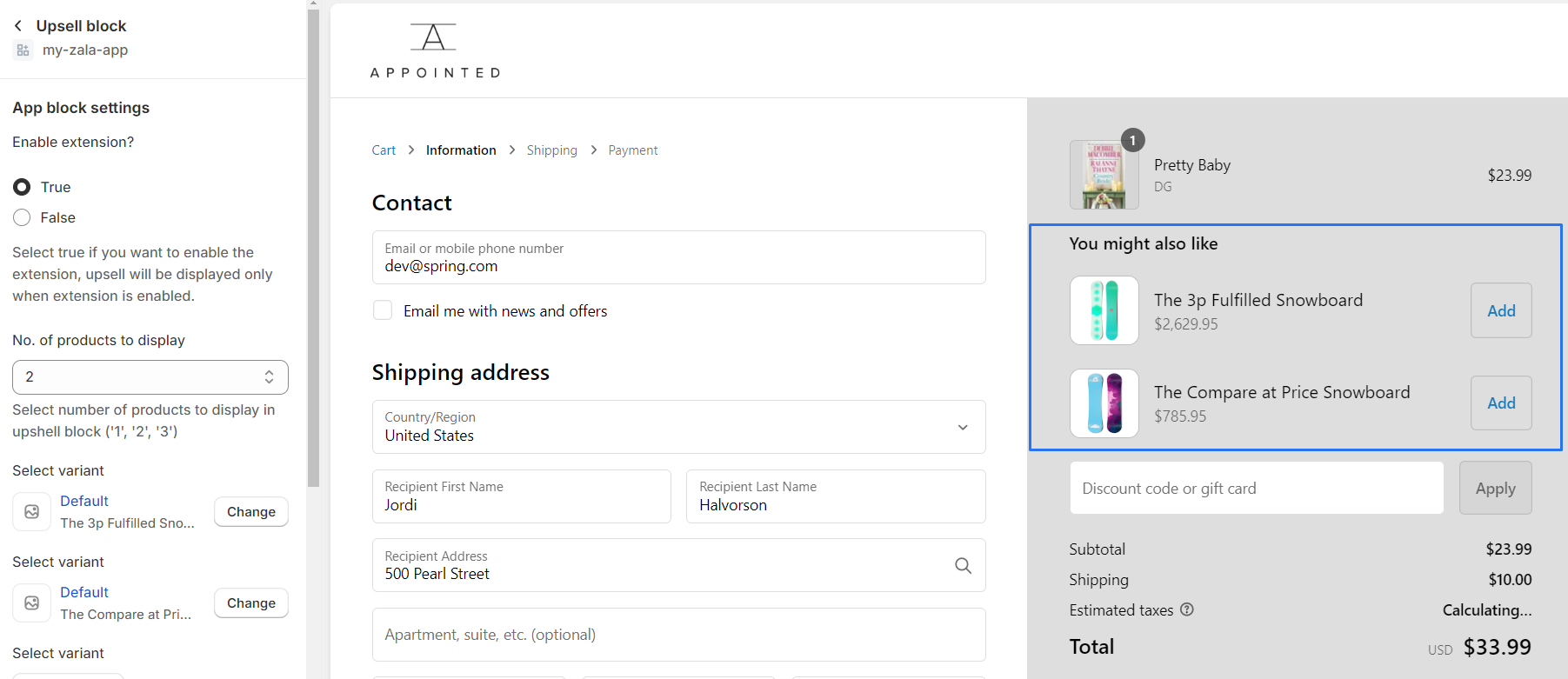The width and height of the screenshot is (1568, 679).
Task: Click the Compare at Price Snowboard thumbnail
Action: tap(1104, 403)
